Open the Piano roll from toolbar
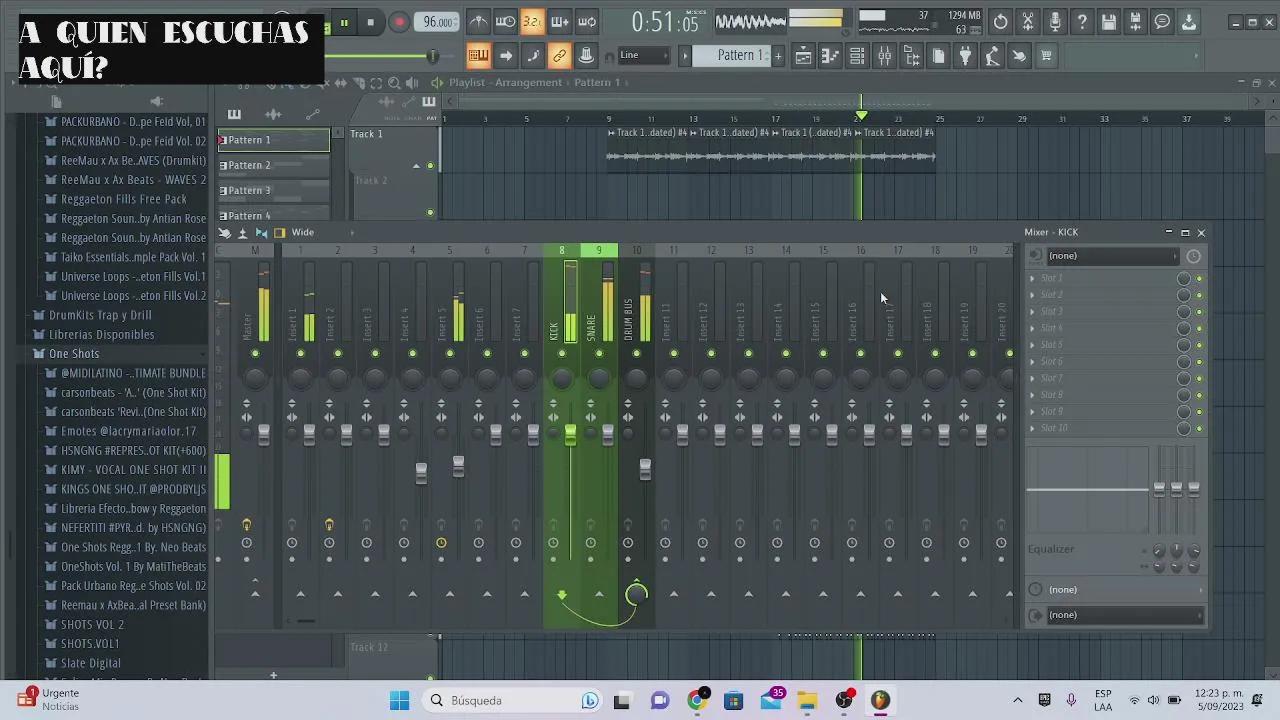This screenshot has width=1280, height=720. point(830,56)
